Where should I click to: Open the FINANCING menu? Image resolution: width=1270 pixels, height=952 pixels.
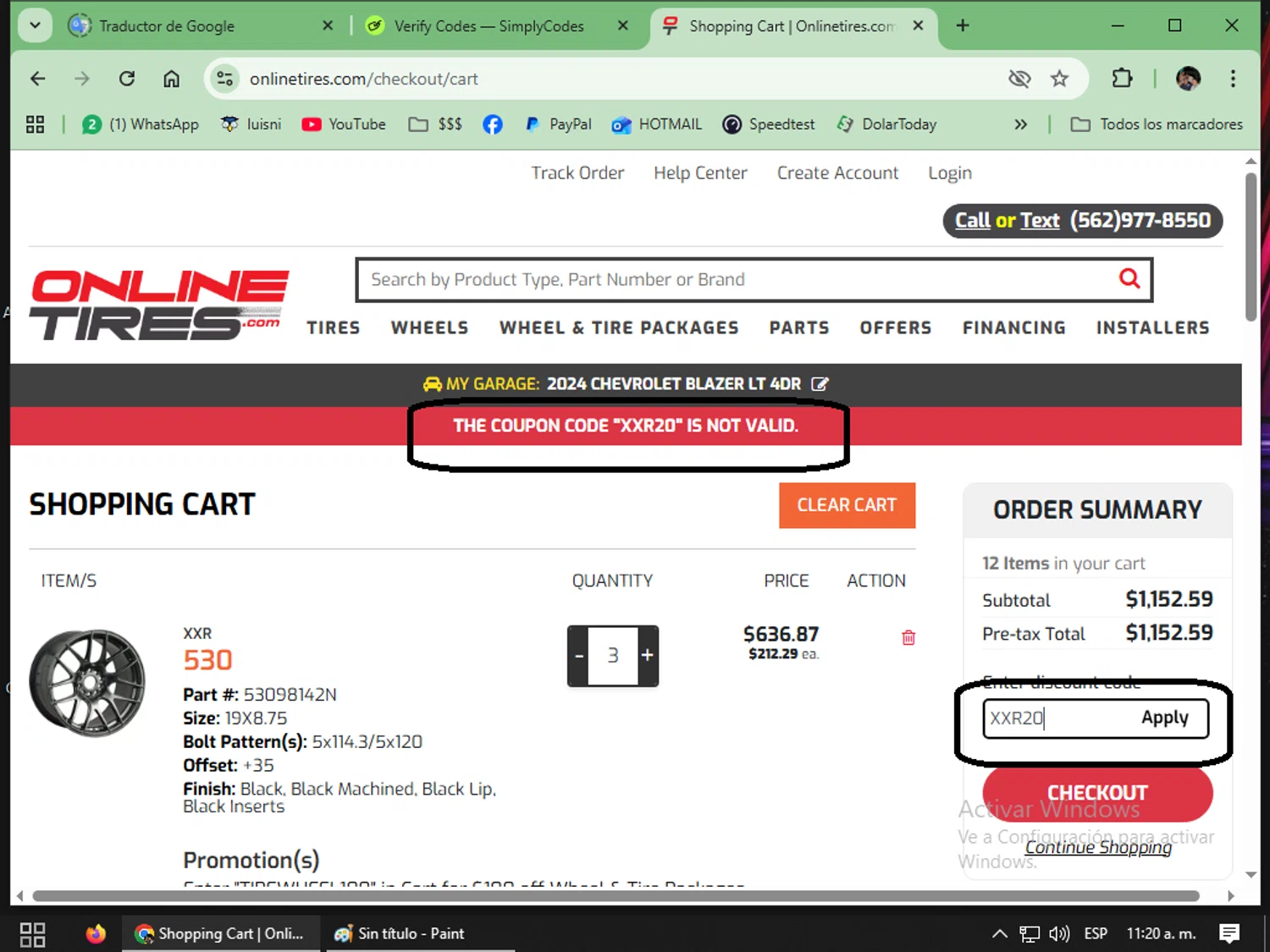point(1014,327)
